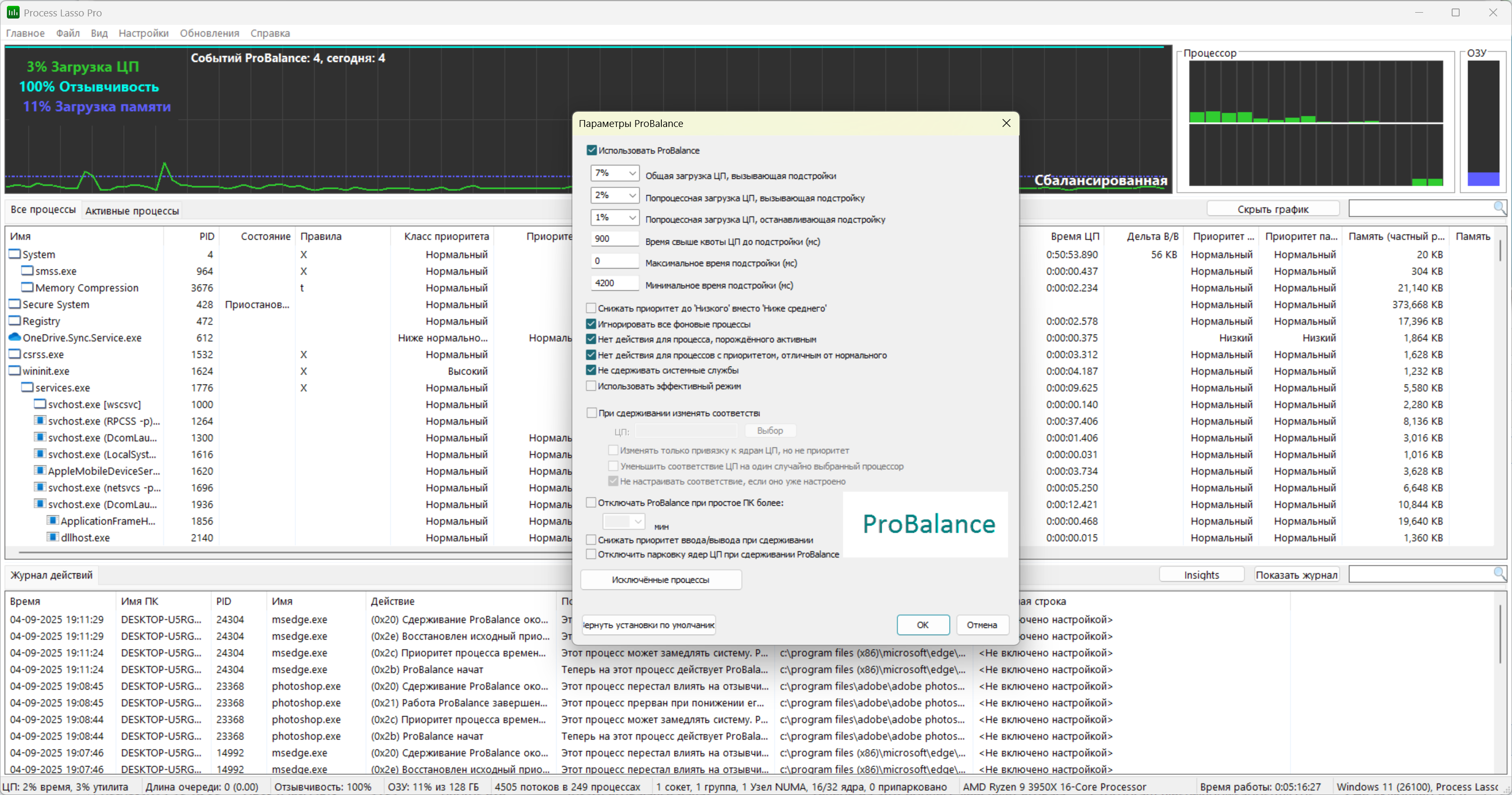Open the 2% per-process CPU dropdown

632,195
